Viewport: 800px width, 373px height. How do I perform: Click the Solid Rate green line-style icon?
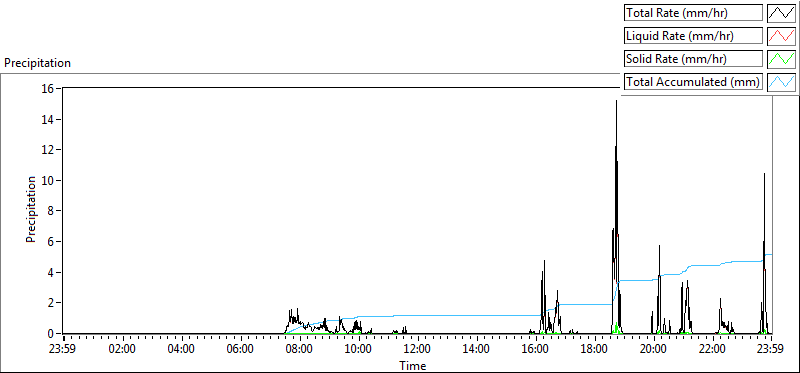781,58
